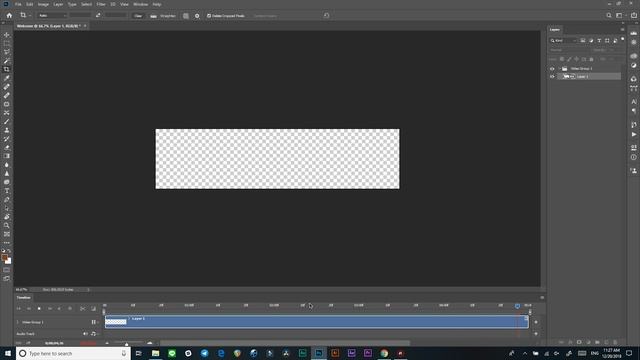The width and height of the screenshot is (640, 360).
Task: Select the Hand tool
Action: 7,217
